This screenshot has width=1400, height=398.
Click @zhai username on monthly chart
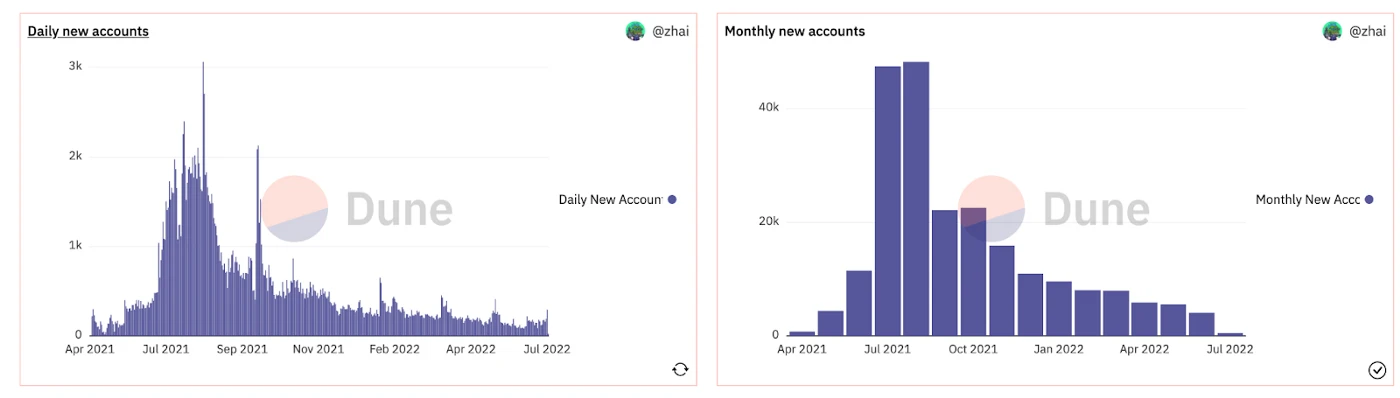(1367, 31)
